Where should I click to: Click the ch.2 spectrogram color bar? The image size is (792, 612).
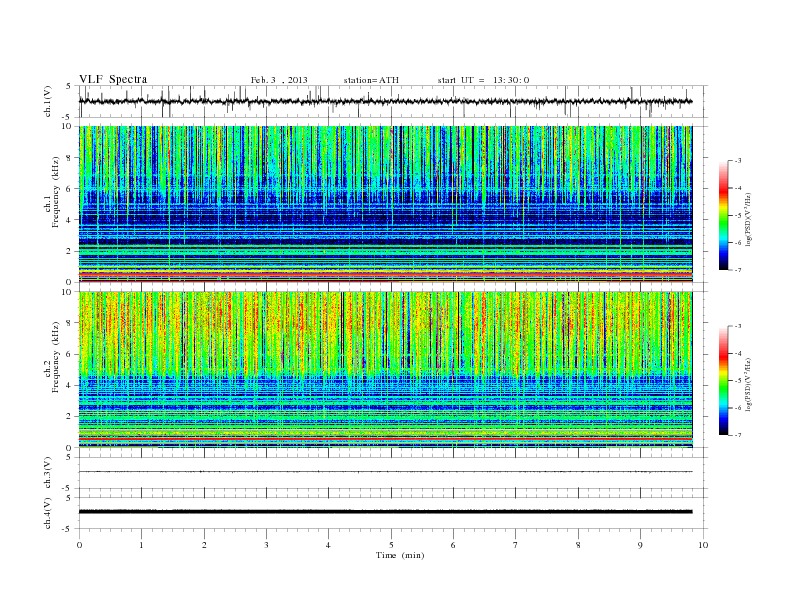click(x=724, y=381)
